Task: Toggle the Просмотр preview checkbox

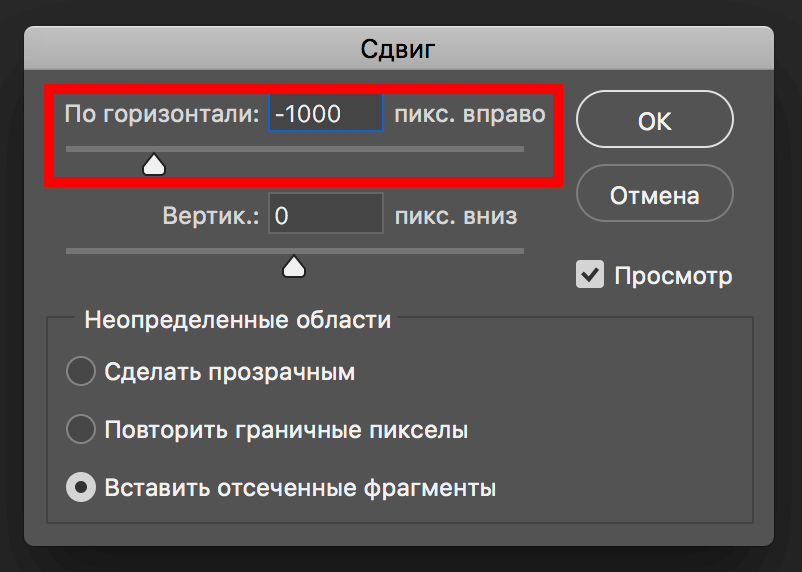Action: (590, 274)
